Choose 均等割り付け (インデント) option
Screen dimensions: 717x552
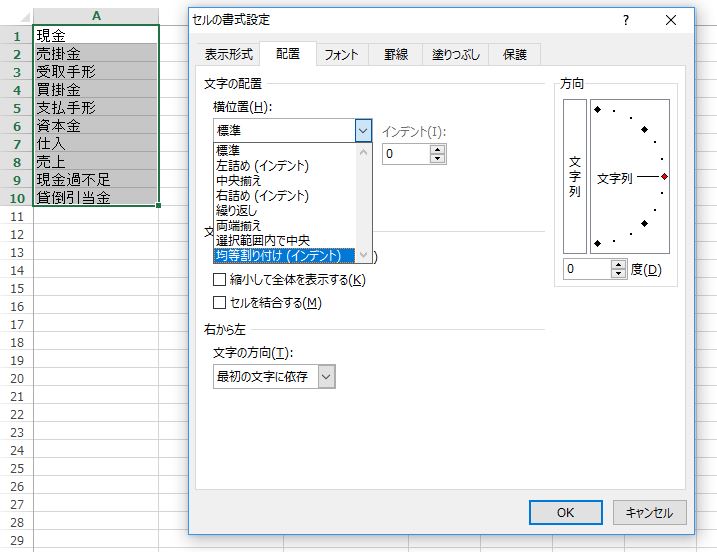[284, 256]
